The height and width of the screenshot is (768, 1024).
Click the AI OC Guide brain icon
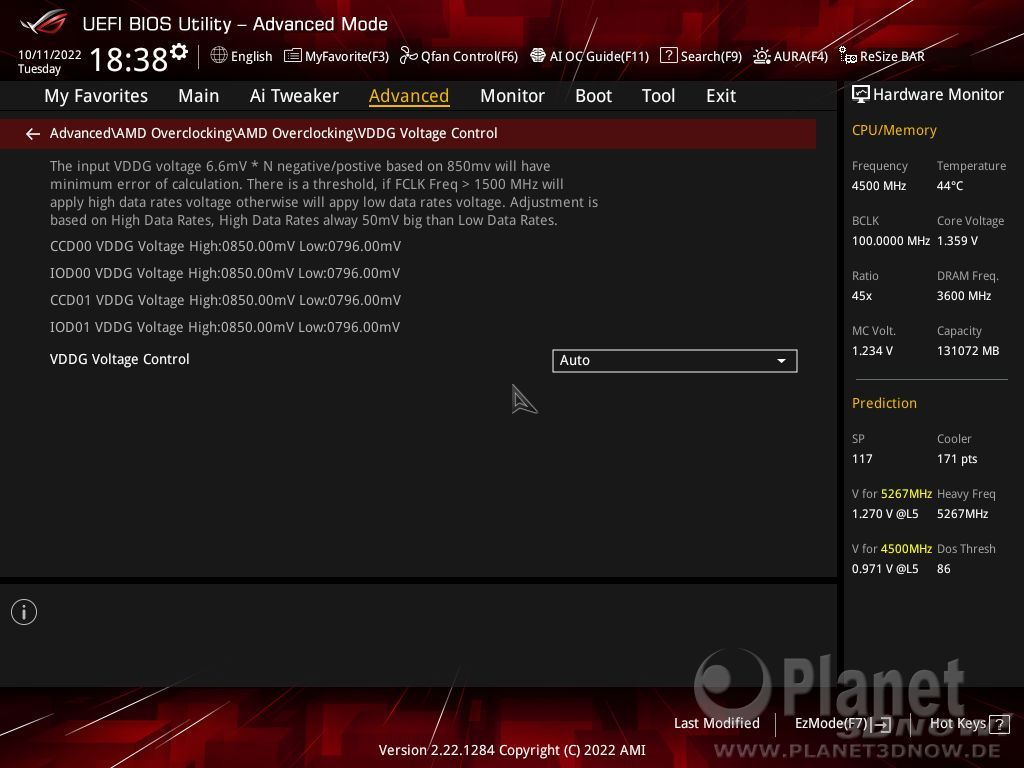(537, 56)
